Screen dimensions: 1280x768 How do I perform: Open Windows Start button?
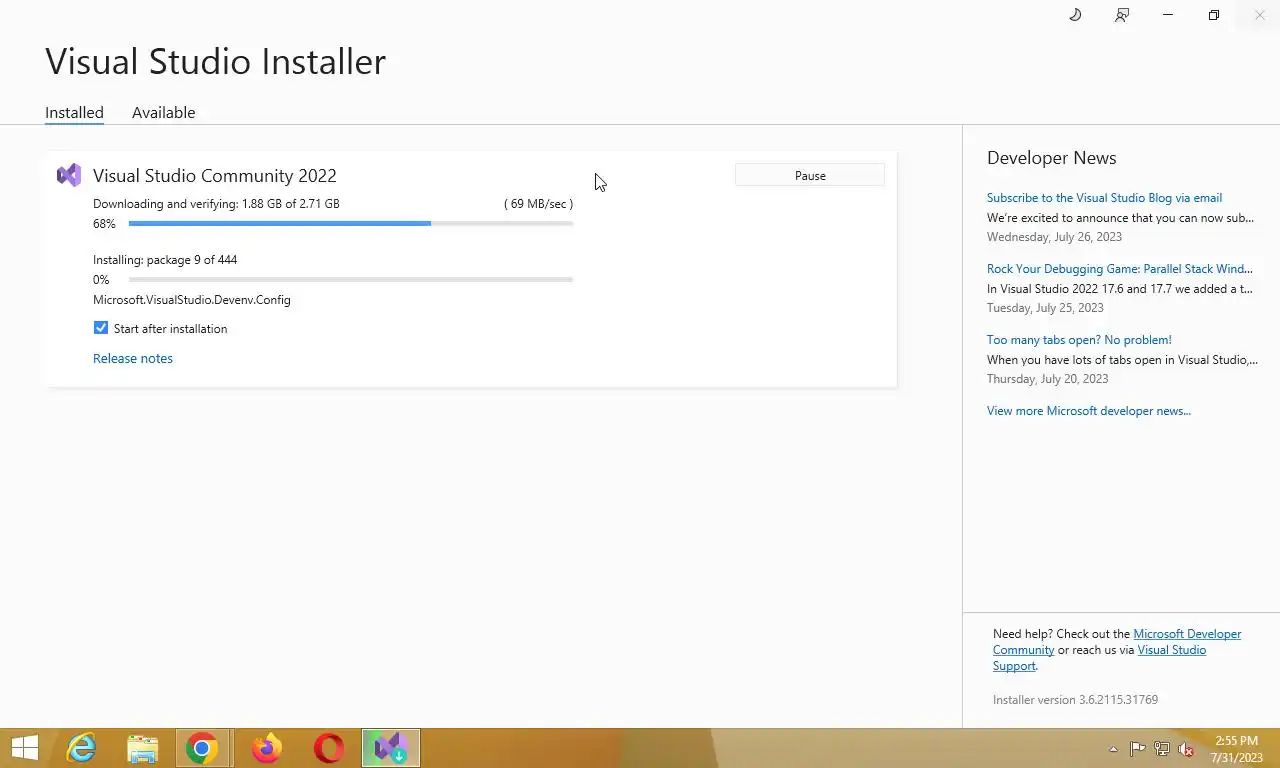coord(25,748)
